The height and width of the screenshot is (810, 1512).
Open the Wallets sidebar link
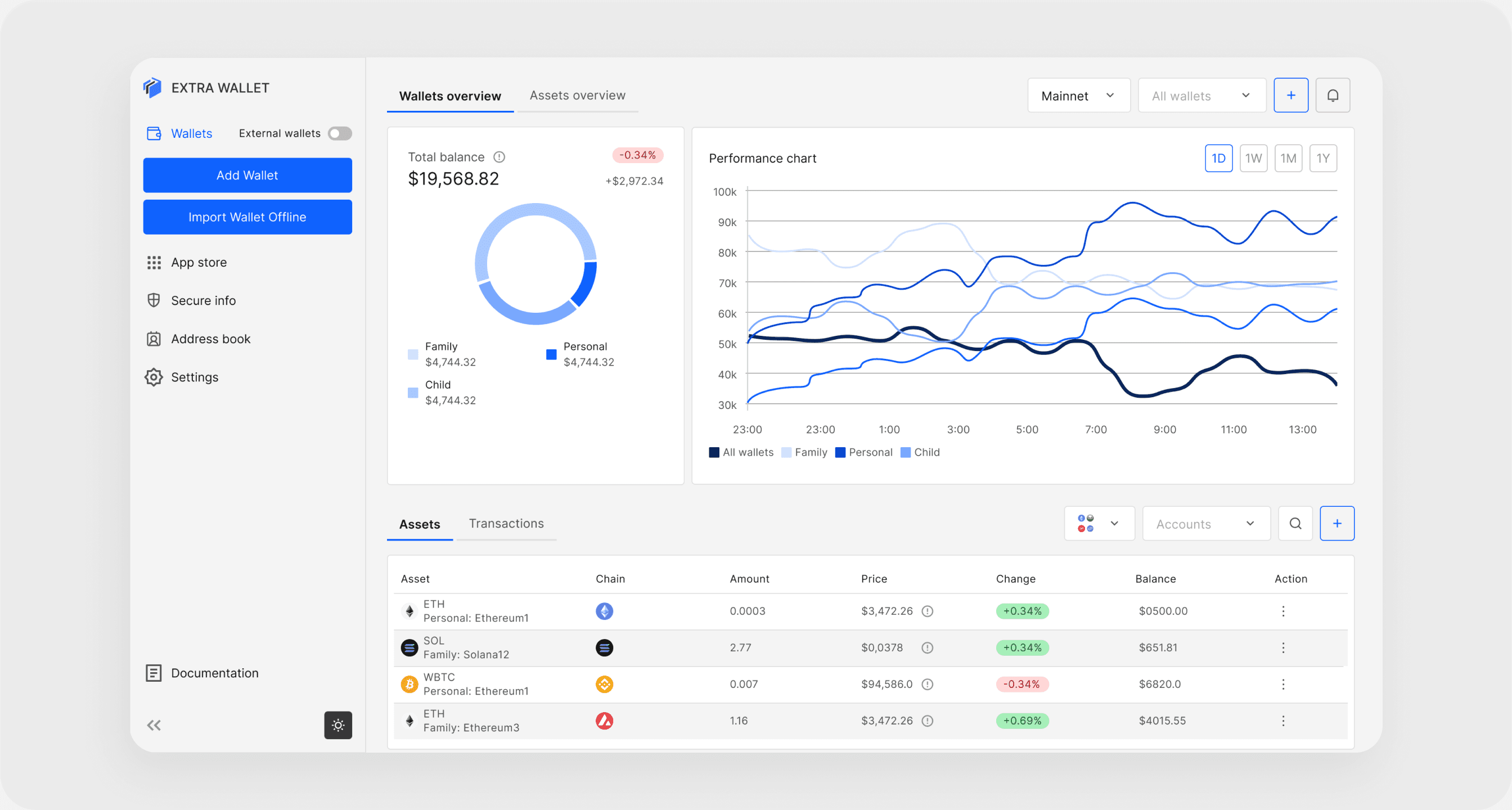[x=179, y=133]
